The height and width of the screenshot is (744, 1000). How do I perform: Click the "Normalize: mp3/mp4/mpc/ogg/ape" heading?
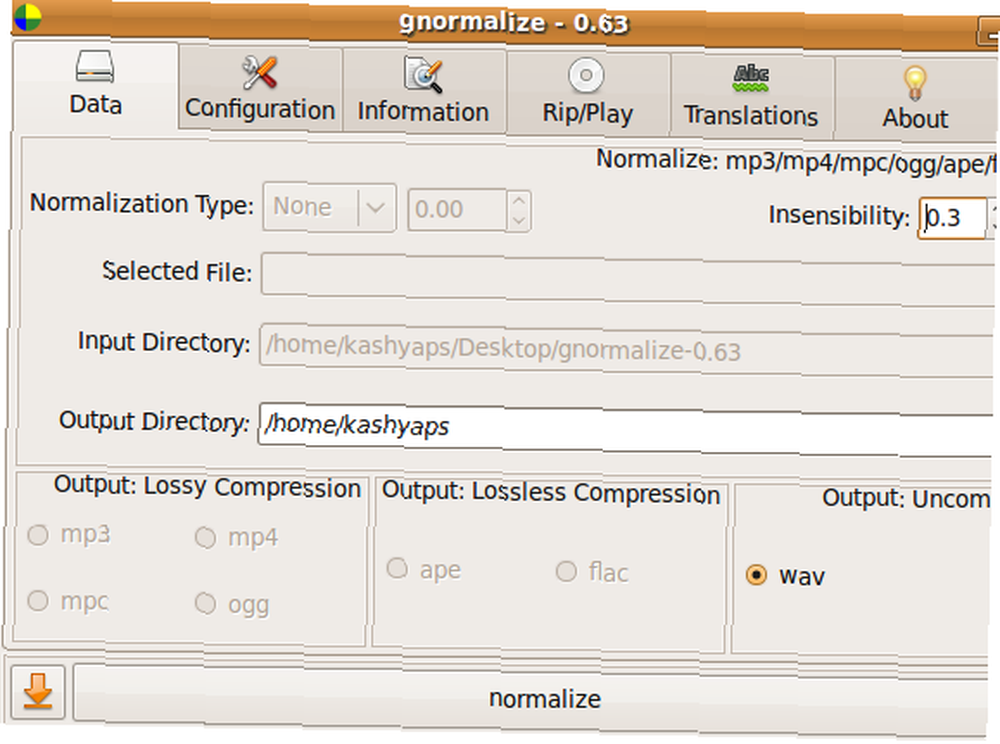point(796,161)
